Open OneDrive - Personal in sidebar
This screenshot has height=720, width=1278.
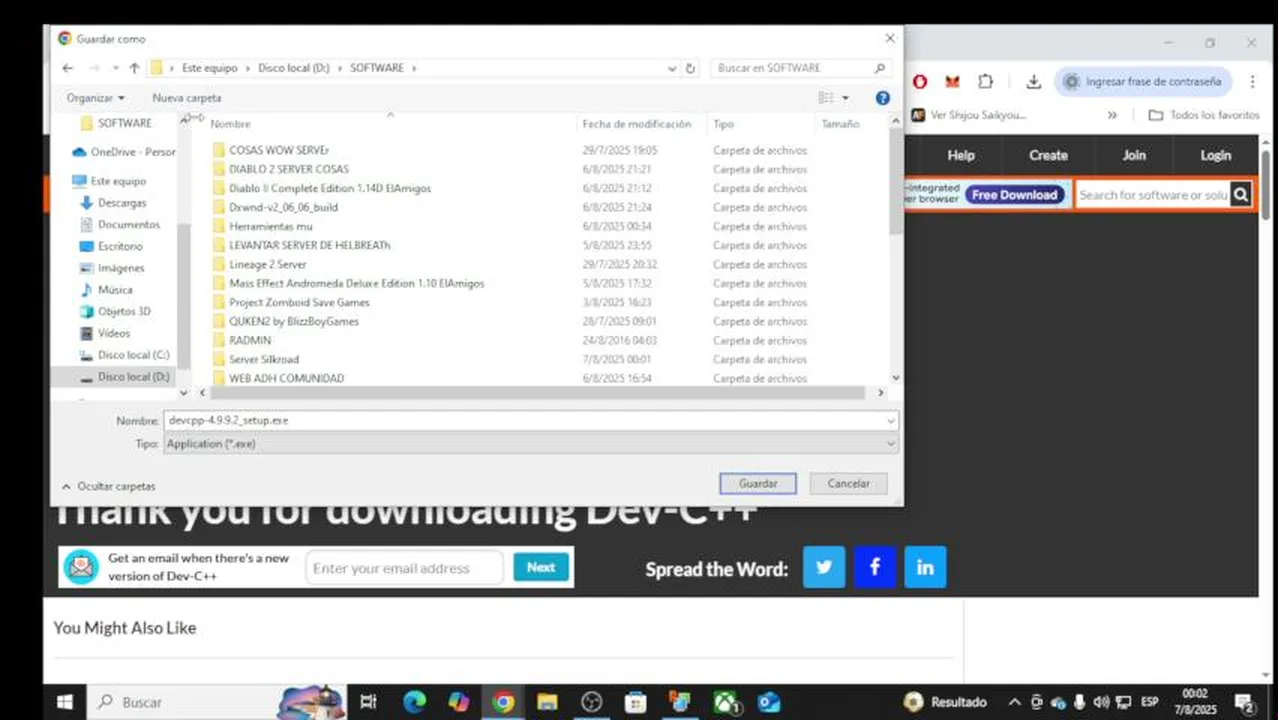pyautogui.click(x=123, y=152)
